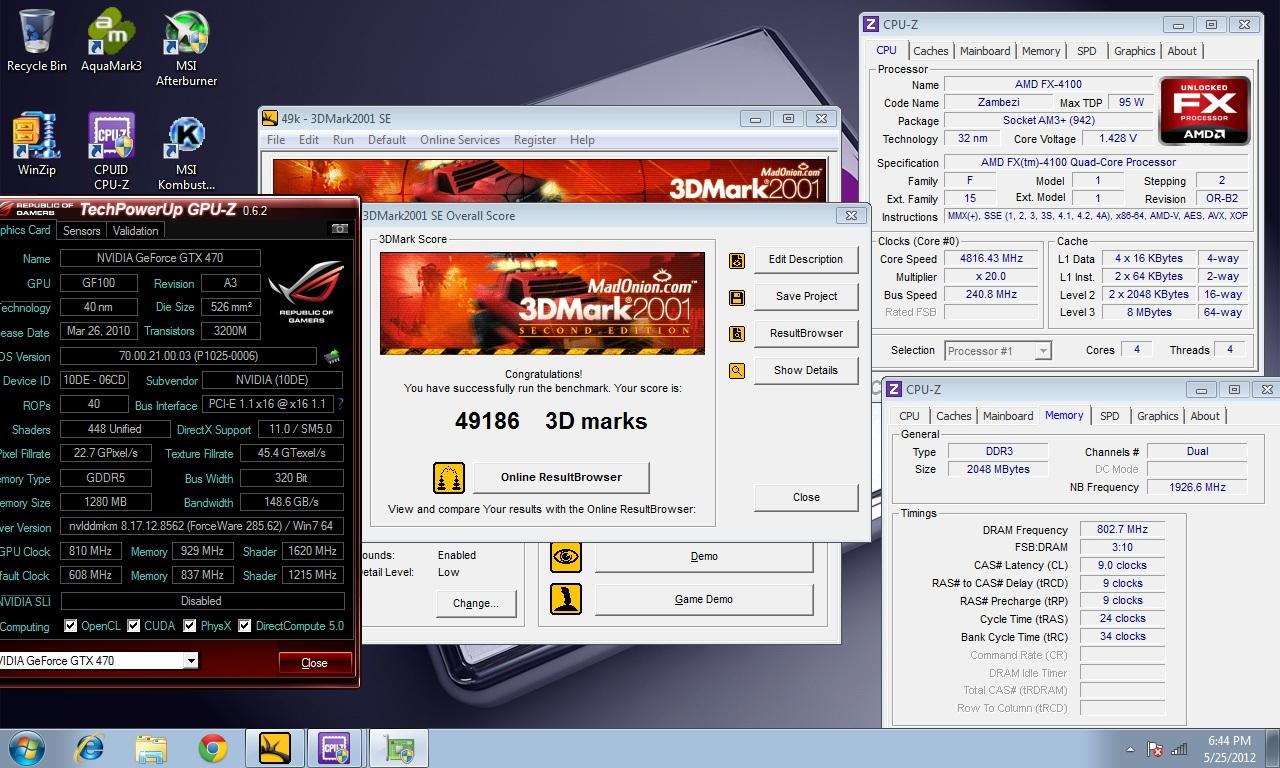Toggle the OpenCL checkbox in GPU-Z
This screenshot has height=768, width=1280.
point(70,626)
